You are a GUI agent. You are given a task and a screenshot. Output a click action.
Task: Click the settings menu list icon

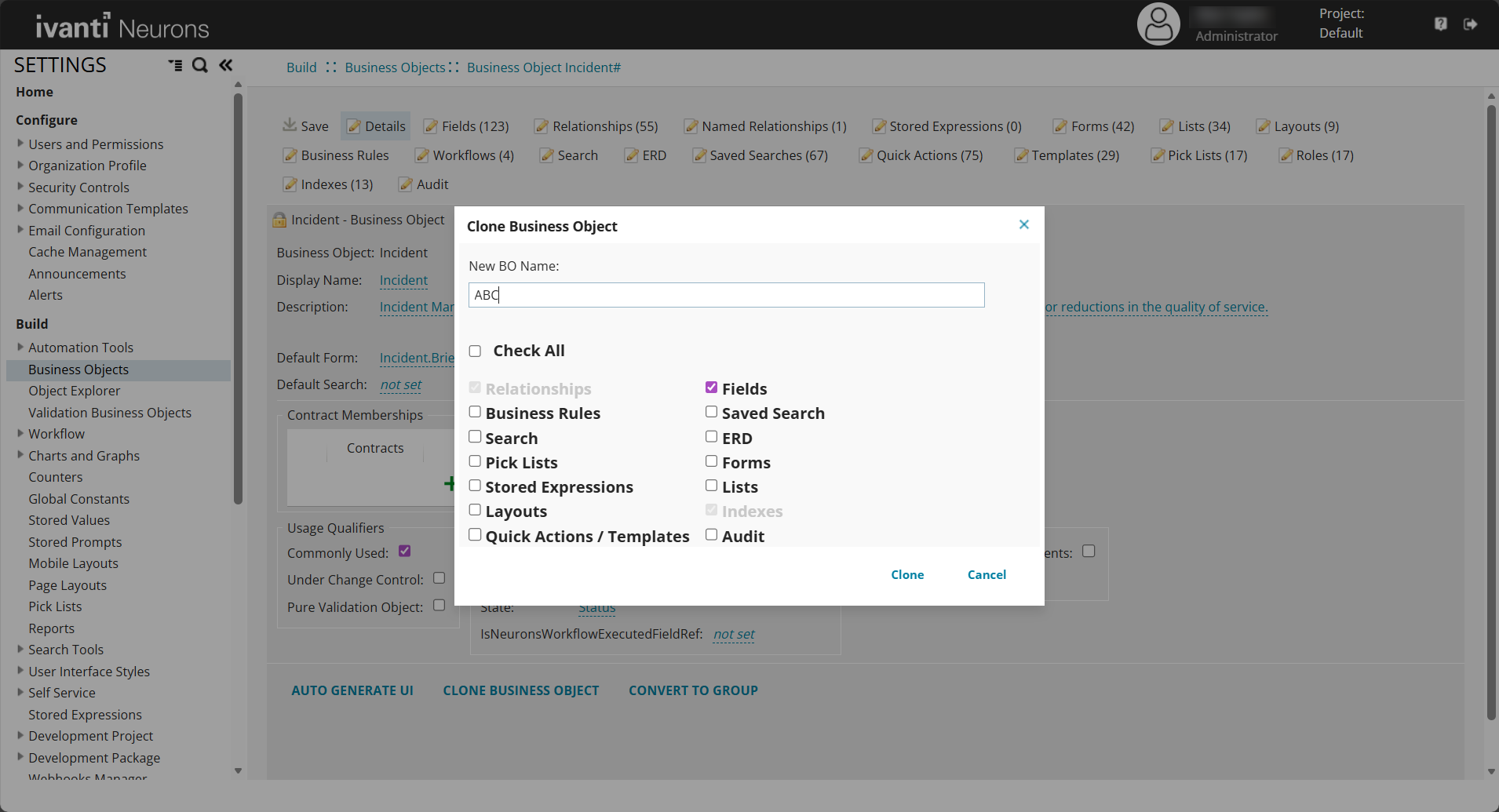175,65
